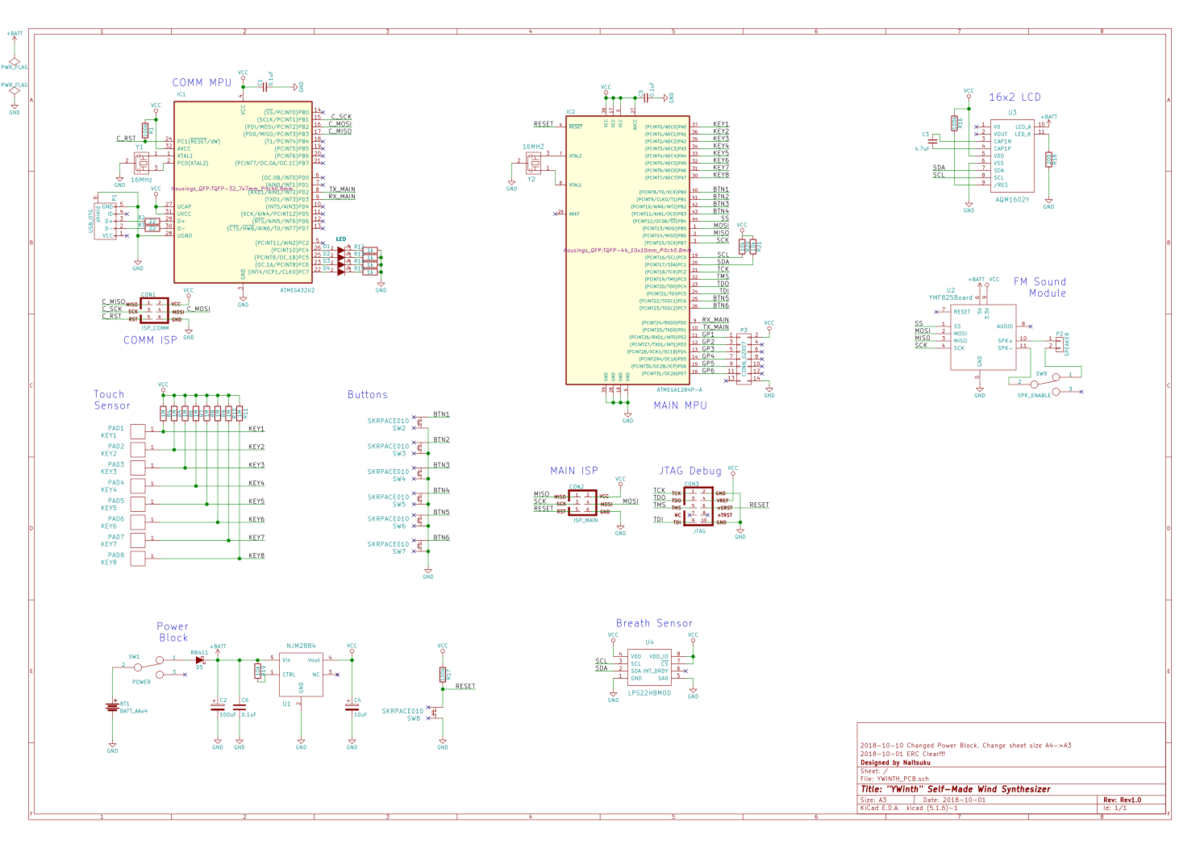This screenshot has width=1200, height=848.
Task: Click the SW2 button switch symbol
Action: 420,424
